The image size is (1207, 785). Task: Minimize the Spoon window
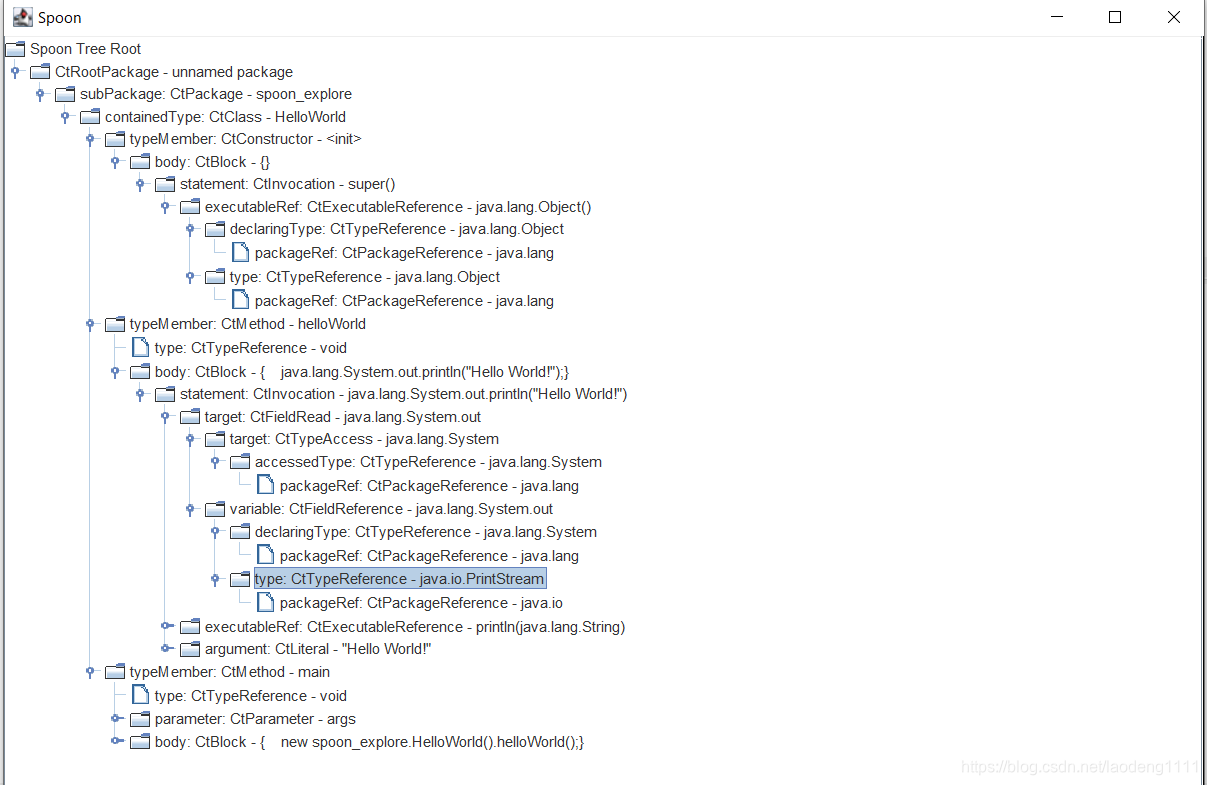(1057, 17)
